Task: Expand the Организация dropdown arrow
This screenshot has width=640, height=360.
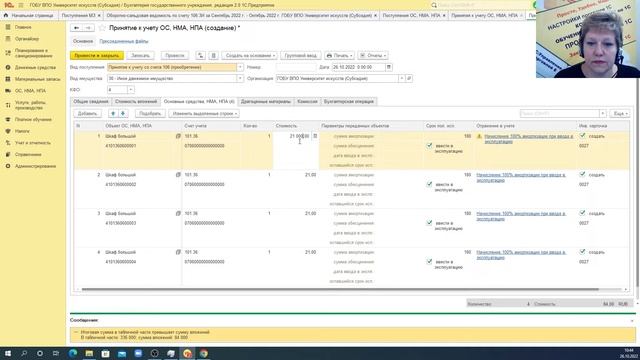Action: click(x=402, y=78)
